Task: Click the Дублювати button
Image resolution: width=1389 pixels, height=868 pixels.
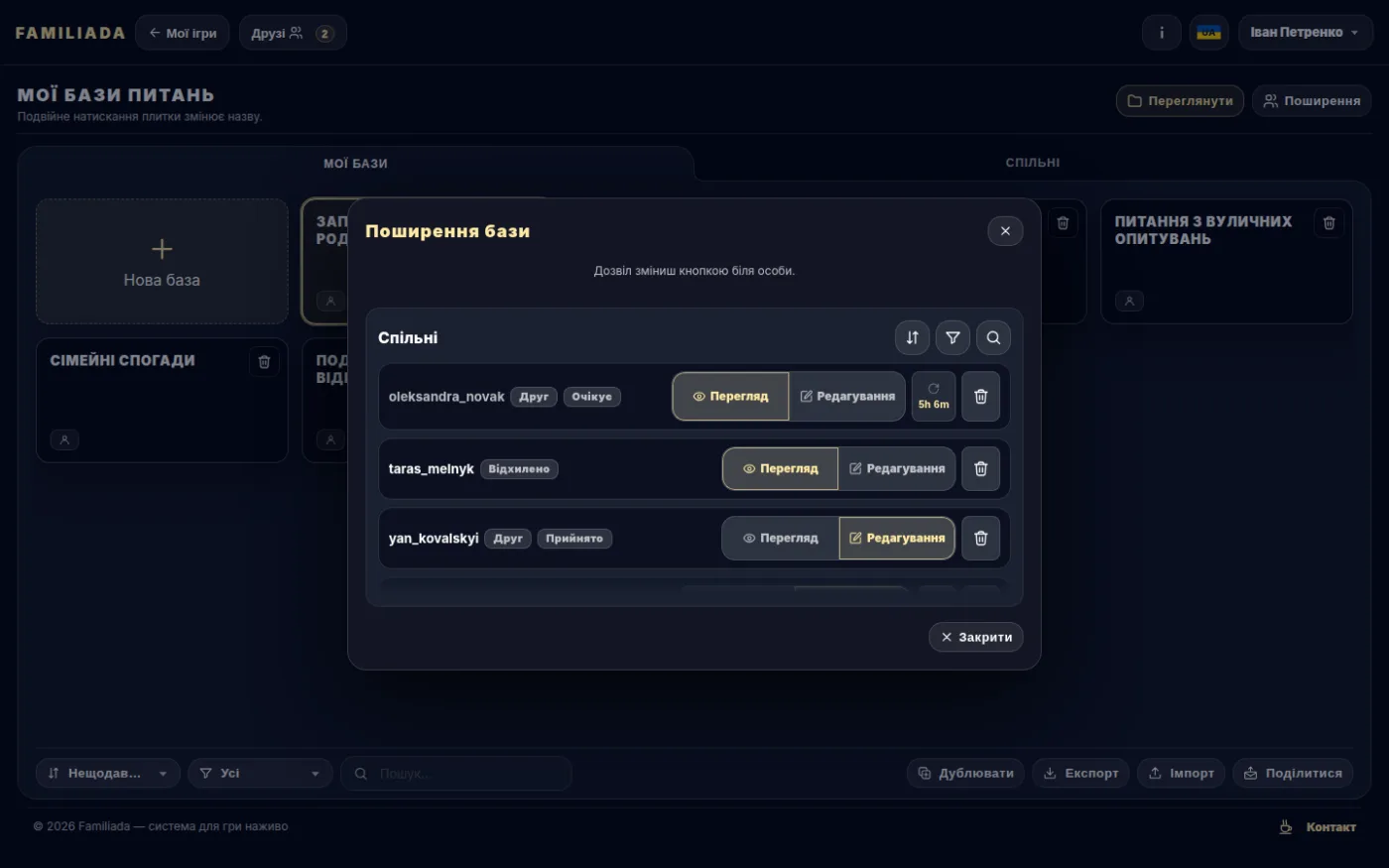Action: click(x=966, y=773)
